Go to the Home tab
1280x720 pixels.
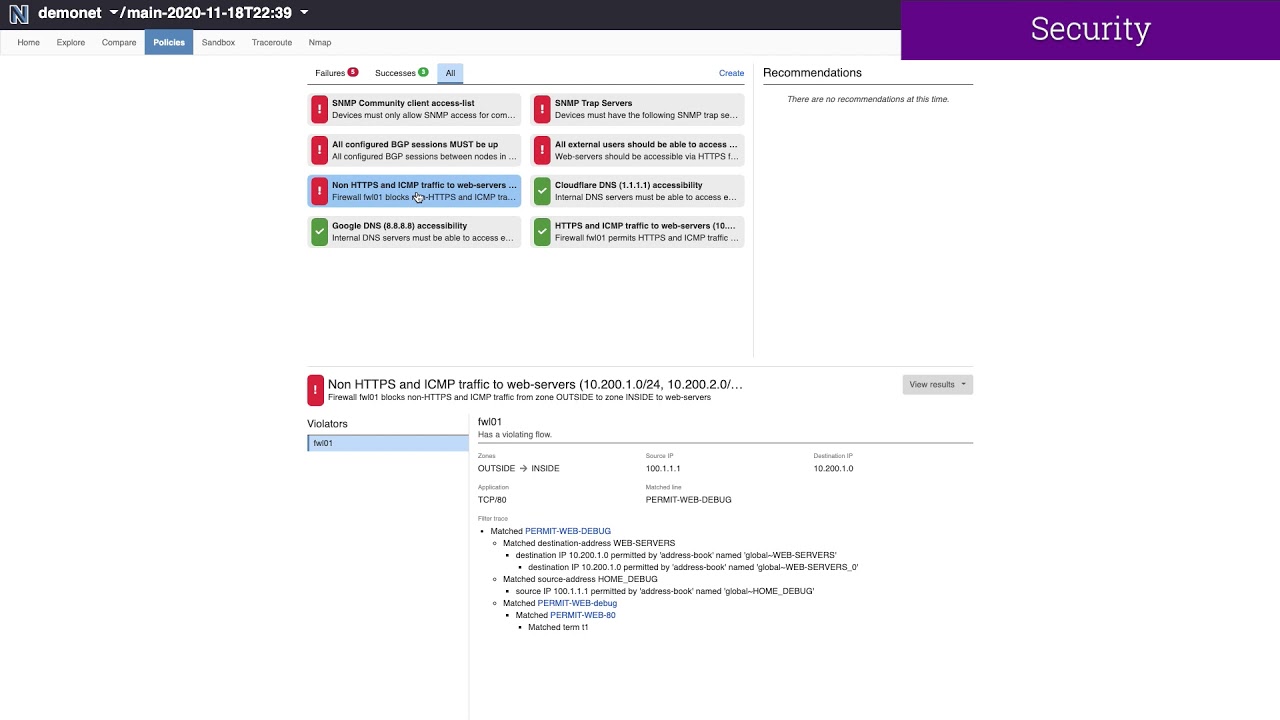click(28, 43)
